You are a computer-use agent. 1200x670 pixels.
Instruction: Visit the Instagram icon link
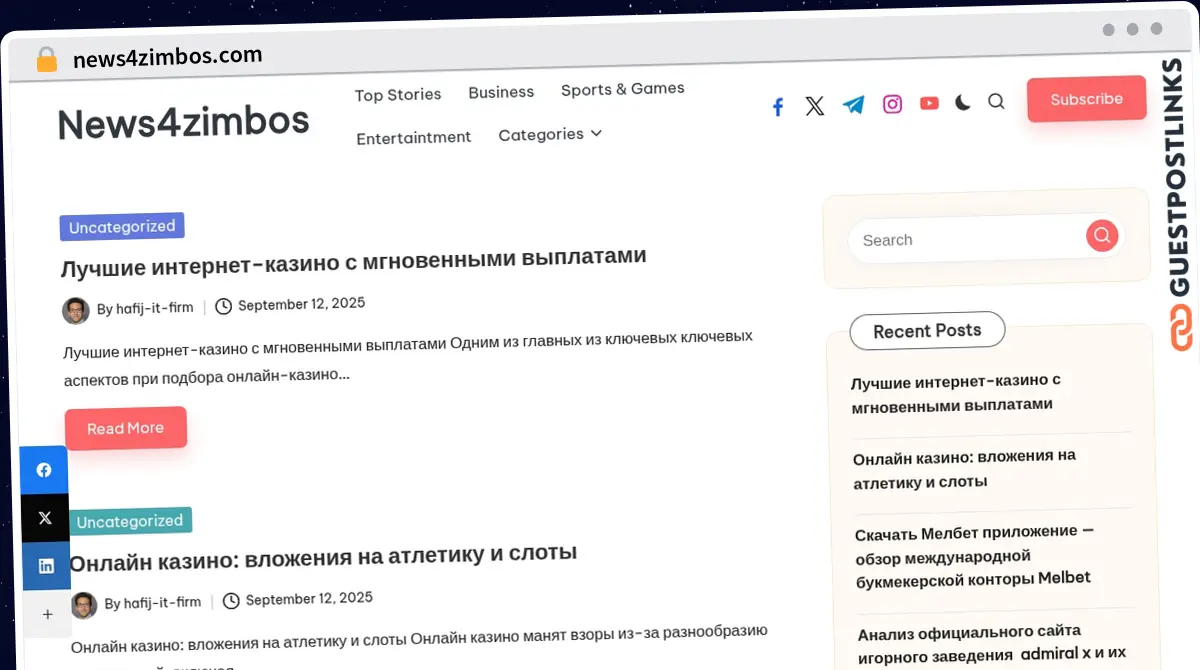pyautogui.click(x=892, y=104)
